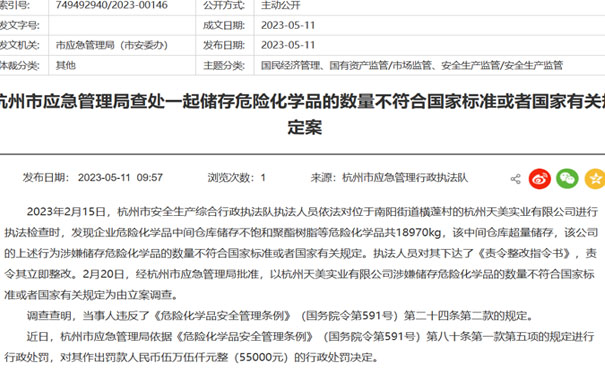Click the title's second line 定案
Viewport: 605px width, 375px height.
[x=304, y=127]
